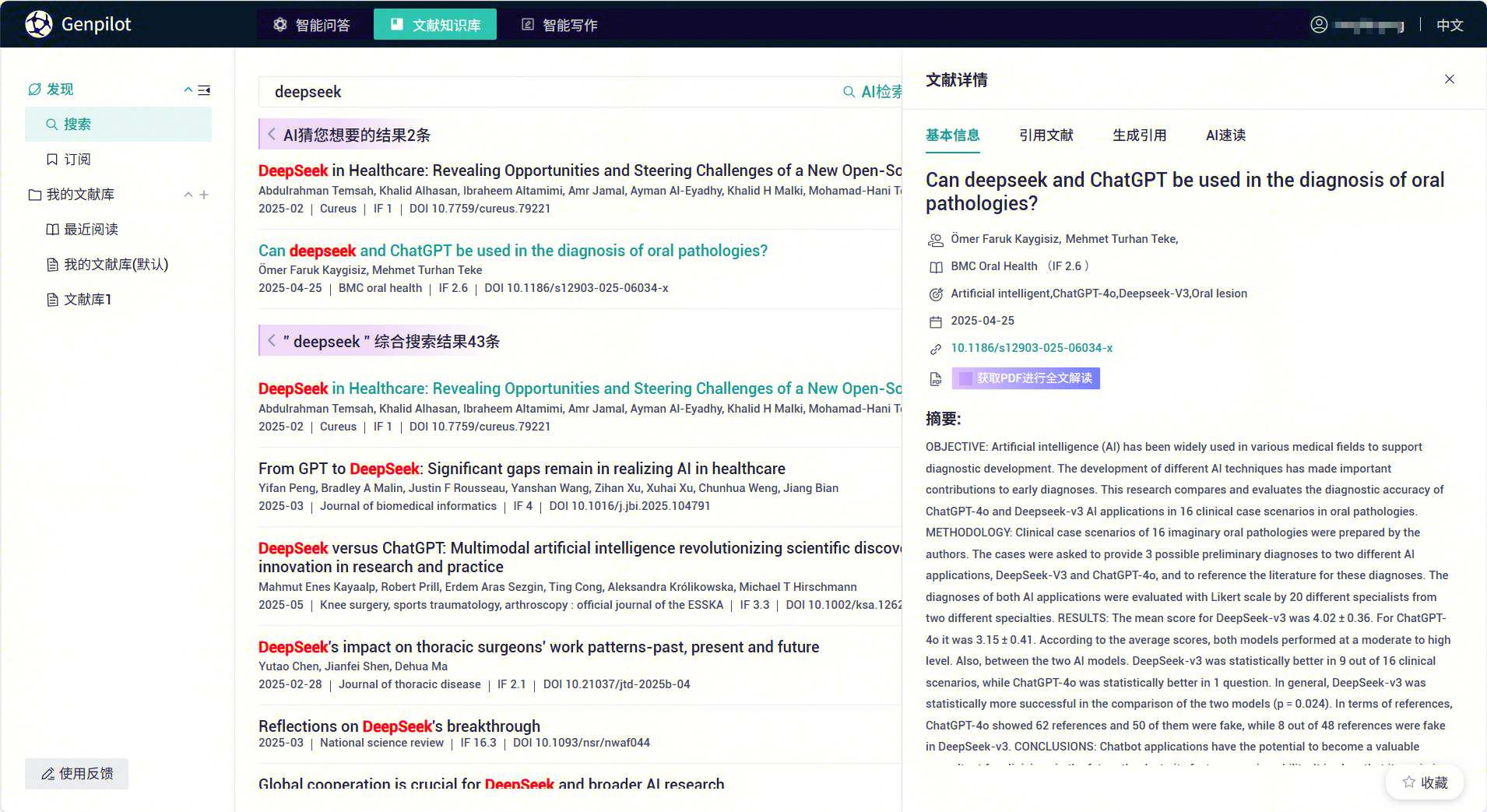The width and height of the screenshot is (1487, 812).
Task: Select the 基本信息 tab
Action: pos(953,135)
